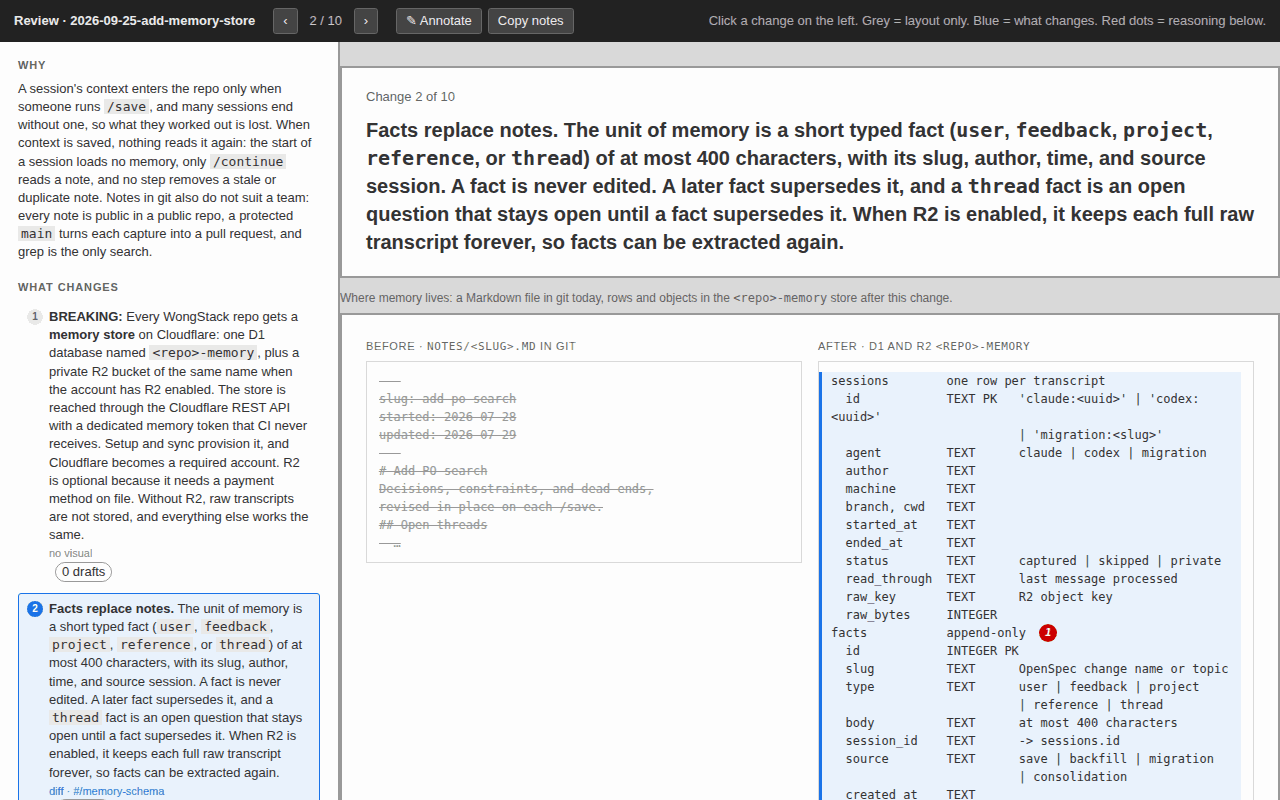
Task: Open the red reasoning dot beside append-only
Action: [1047, 633]
